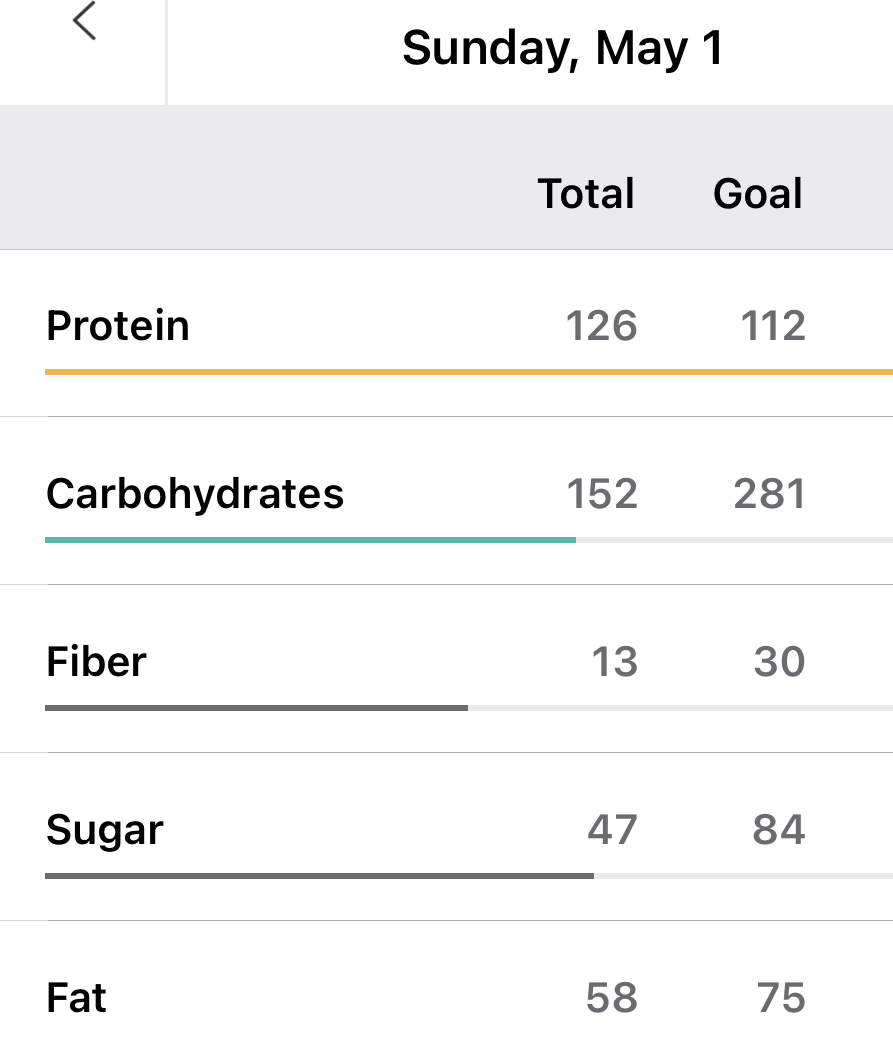Image resolution: width=893 pixels, height=1037 pixels.
Task: Select the Total column header
Action: (586, 194)
